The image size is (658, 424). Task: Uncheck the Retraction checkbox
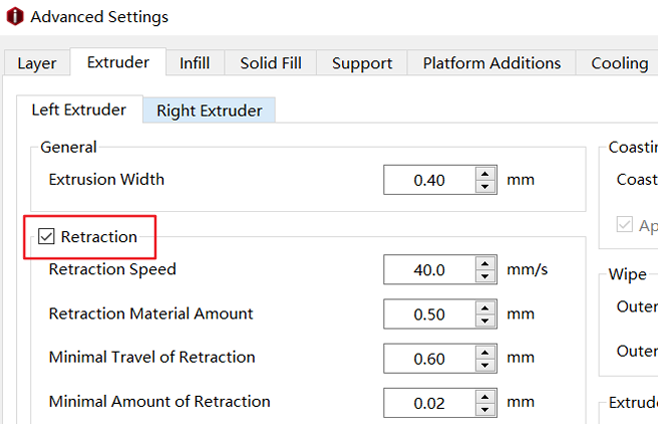(x=46, y=236)
